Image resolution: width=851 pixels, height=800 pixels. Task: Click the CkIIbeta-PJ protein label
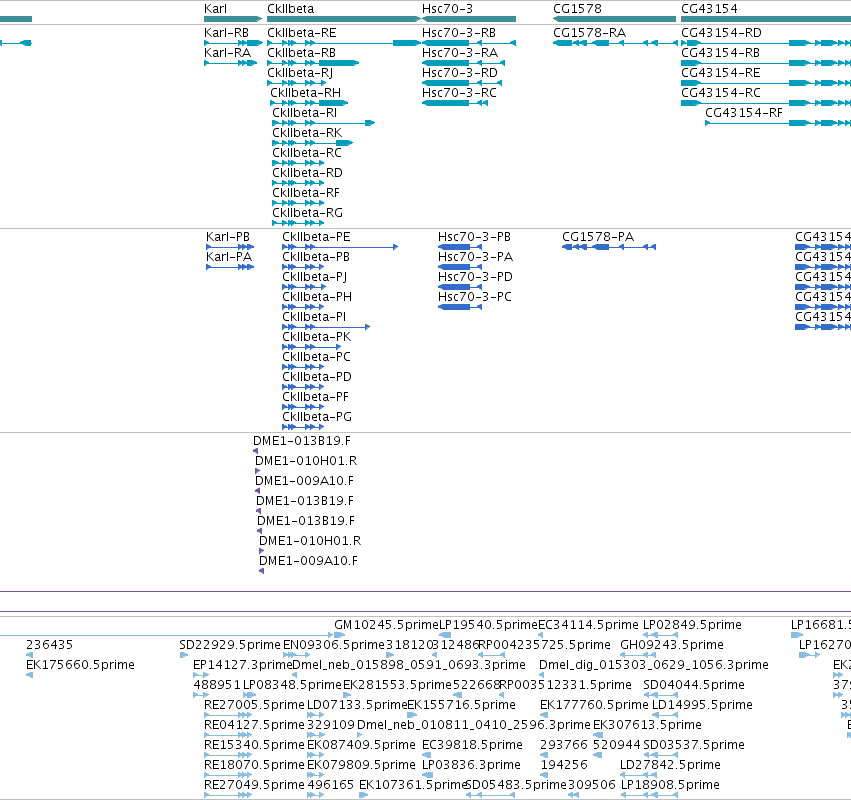point(315,277)
